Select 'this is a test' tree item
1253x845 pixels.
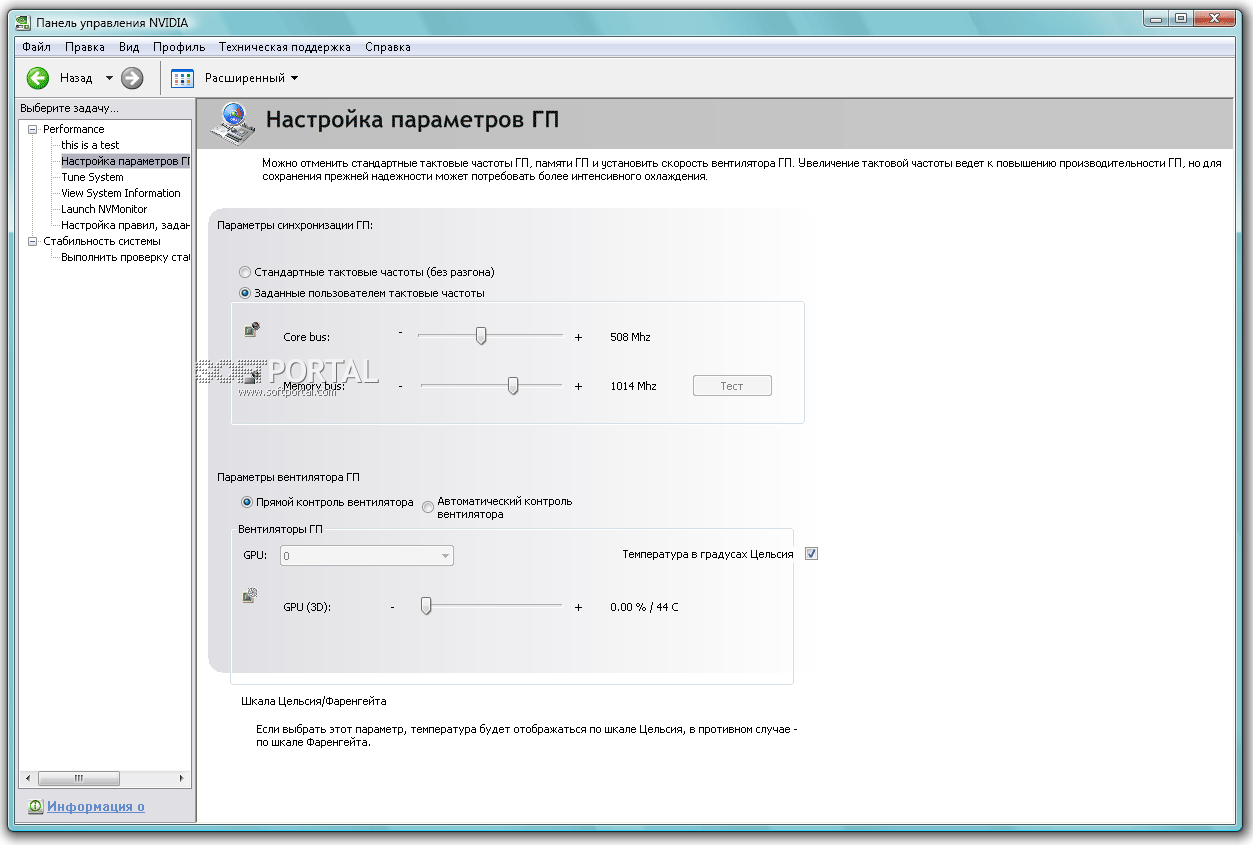[90, 145]
